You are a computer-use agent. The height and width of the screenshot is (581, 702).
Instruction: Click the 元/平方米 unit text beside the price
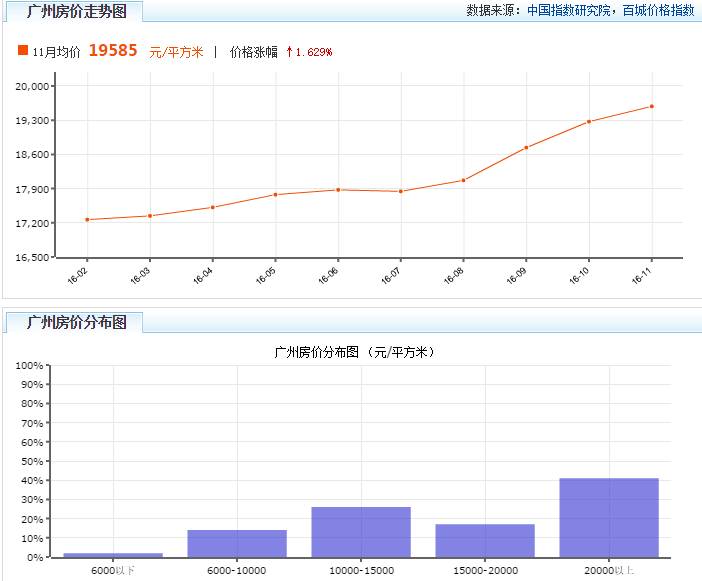coord(176,52)
